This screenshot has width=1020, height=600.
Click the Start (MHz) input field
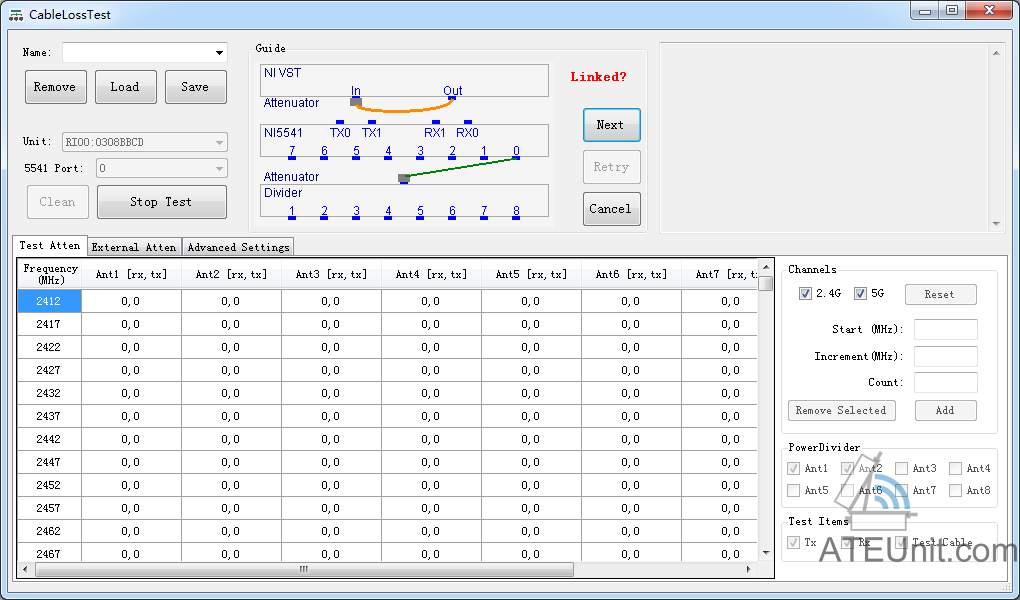945,330
